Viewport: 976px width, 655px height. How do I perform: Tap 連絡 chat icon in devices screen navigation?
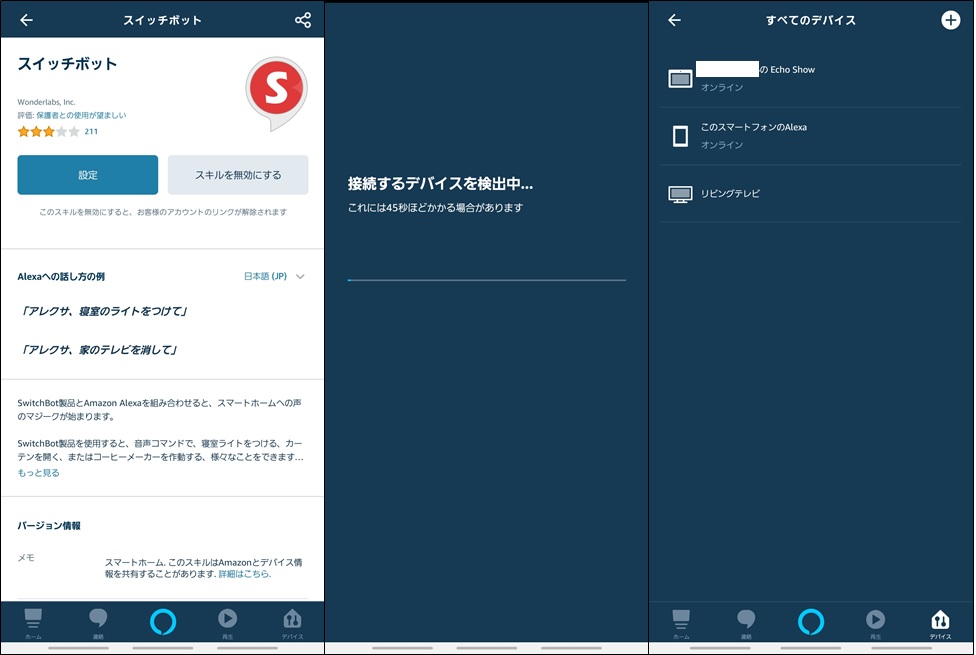pos(746,623)
